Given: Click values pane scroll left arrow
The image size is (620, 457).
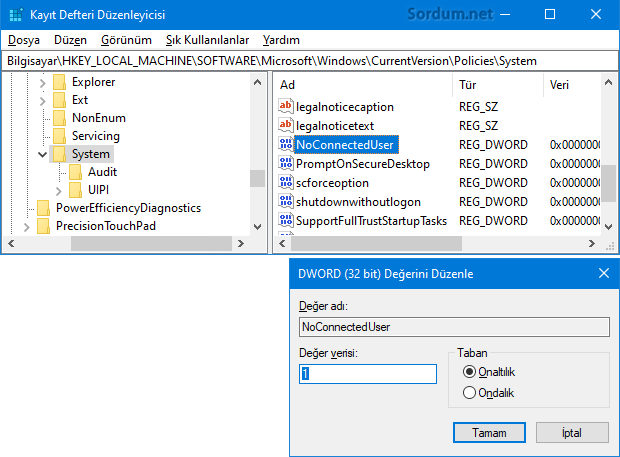Looking at the screenshot, I should pyautogui.click(x=282, y=244).
